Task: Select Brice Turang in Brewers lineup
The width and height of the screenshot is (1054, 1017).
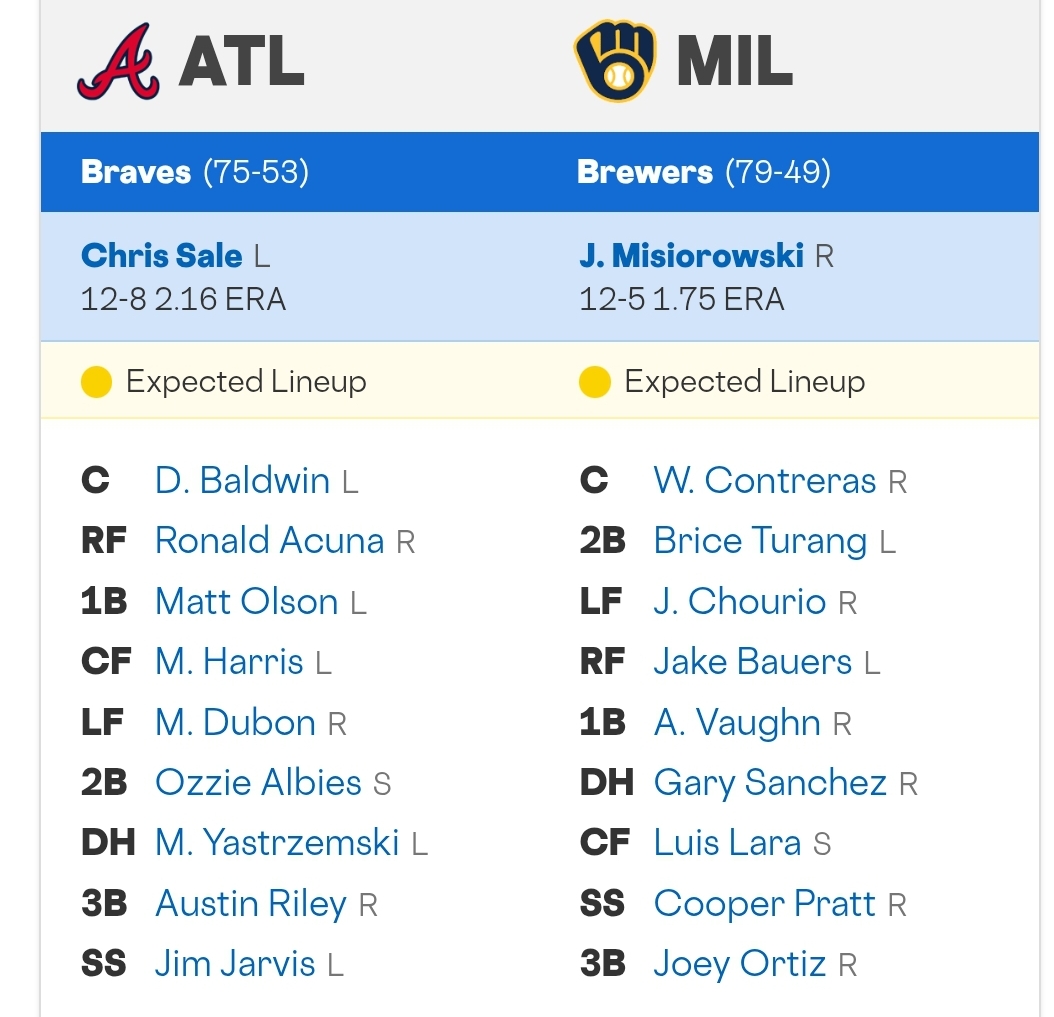Action: pos(760,541)
